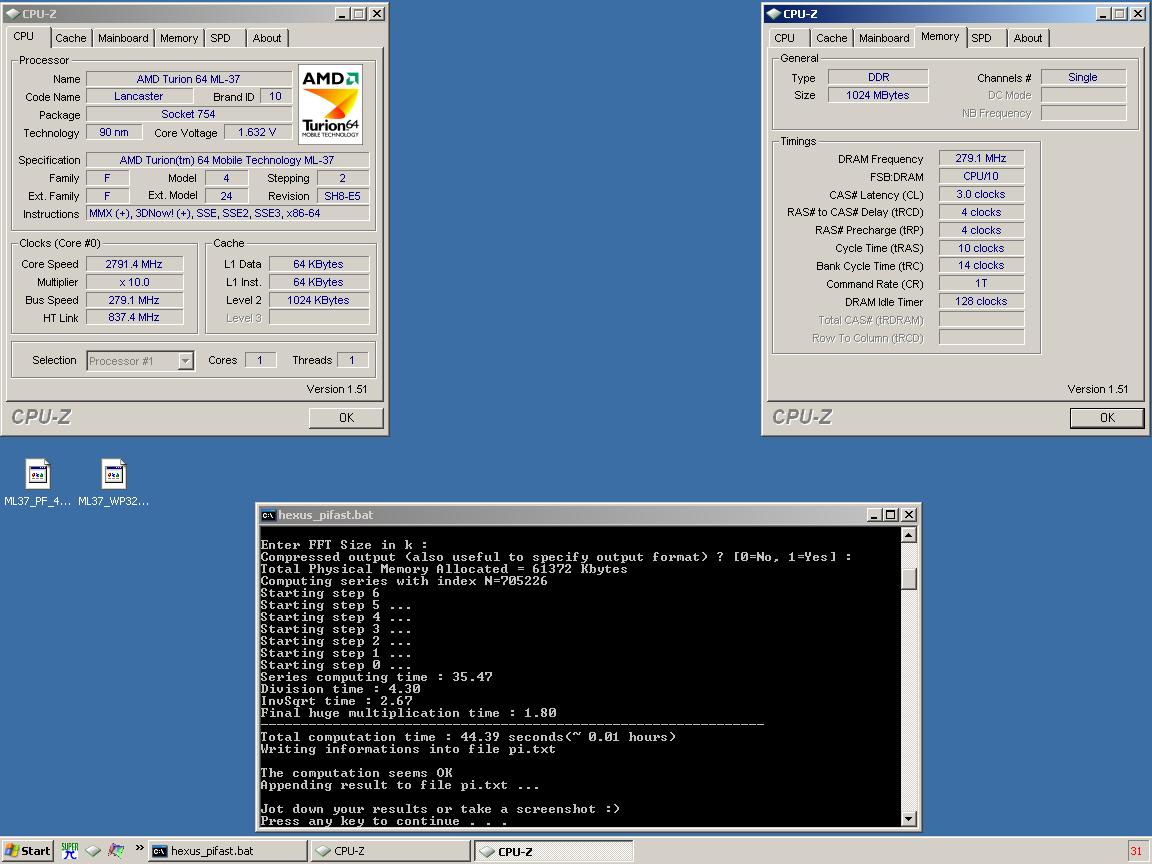Image resolution: width=1152 pixels, height=864 pixels.
Task: Open Memory tab in left CPU-Z window
Action: click(x=179, y=38)
